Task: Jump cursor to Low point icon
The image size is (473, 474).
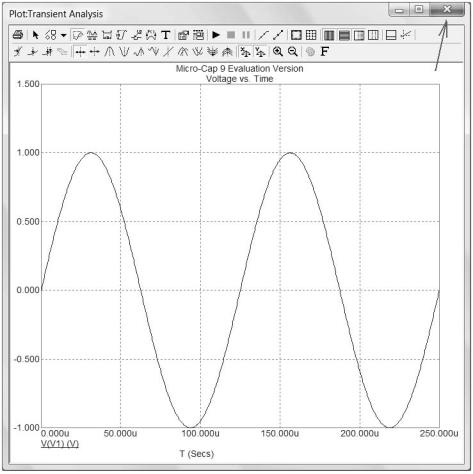Action: (x=153, y=51)
